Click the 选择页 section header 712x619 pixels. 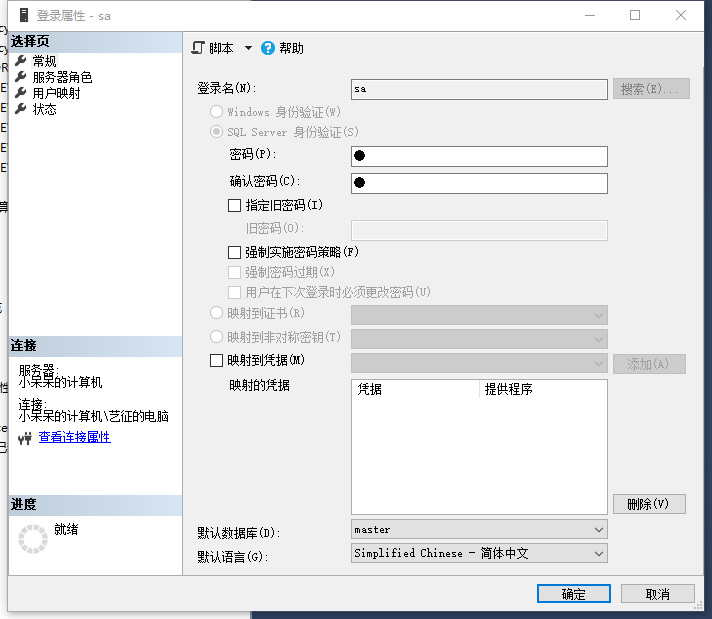point(95,41)
